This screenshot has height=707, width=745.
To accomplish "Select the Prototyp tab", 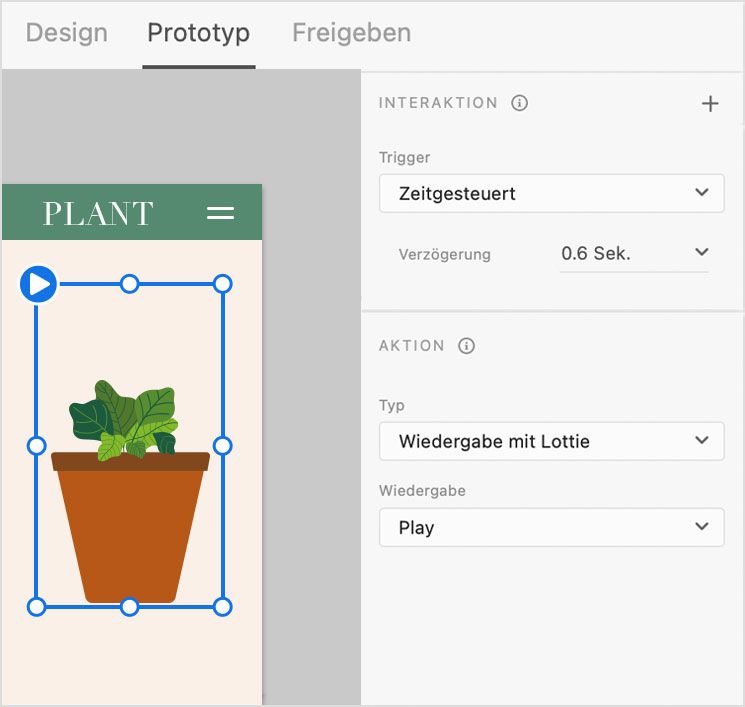I will (x=199, y=33).
